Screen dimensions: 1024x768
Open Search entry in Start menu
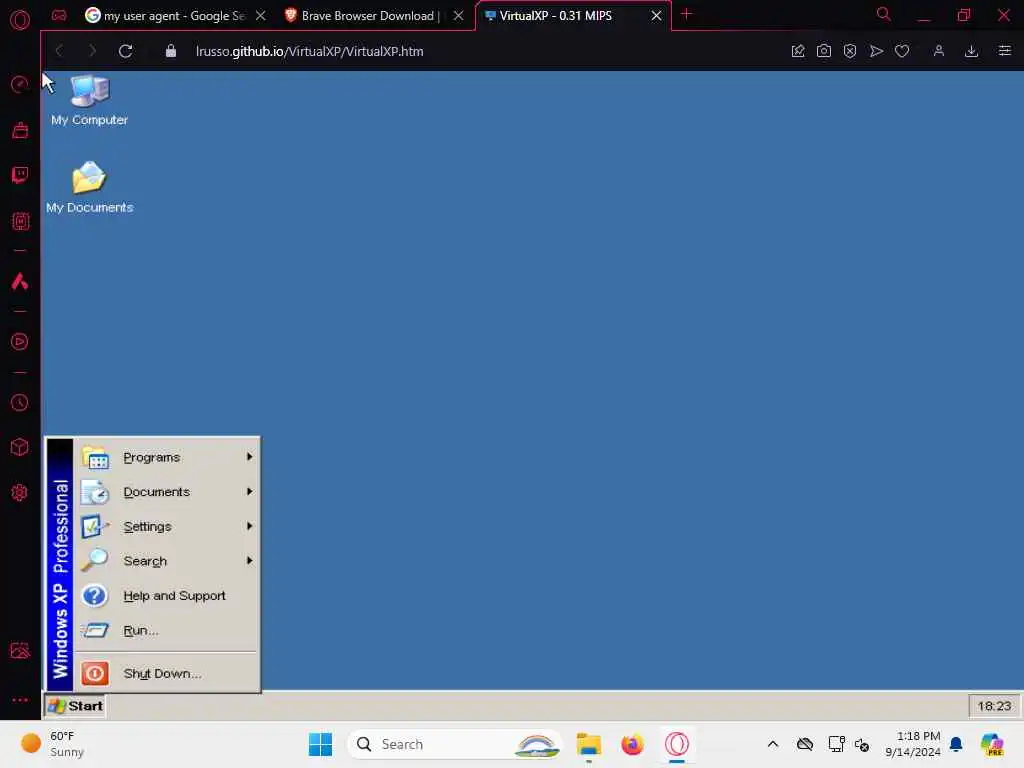click(167, 561)
